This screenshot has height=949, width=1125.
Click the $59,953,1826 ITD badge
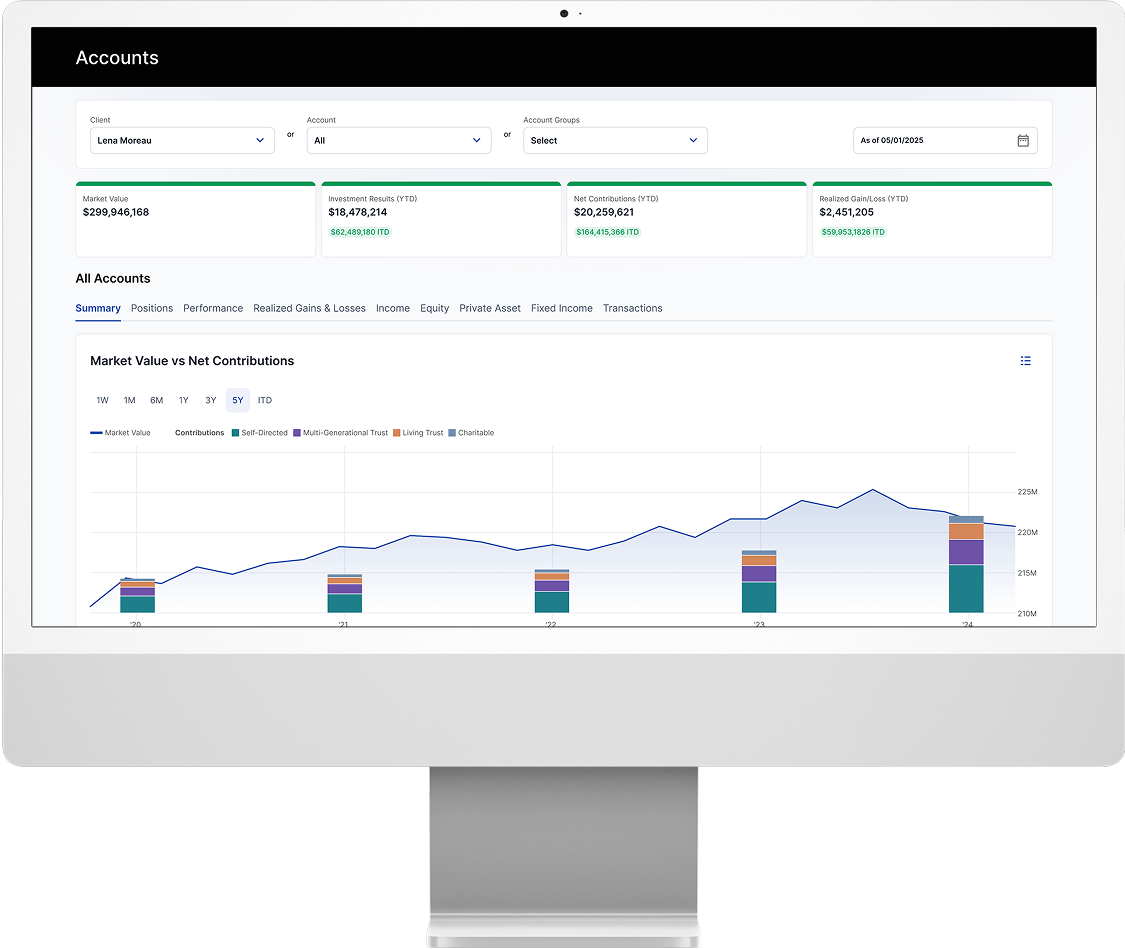[853, 232]
